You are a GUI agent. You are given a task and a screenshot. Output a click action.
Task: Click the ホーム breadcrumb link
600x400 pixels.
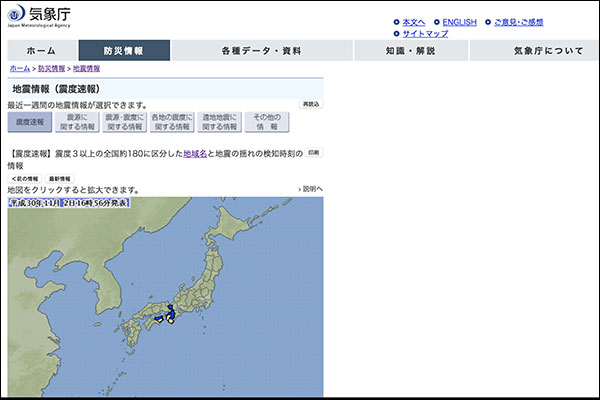click(x=19, y=69)
